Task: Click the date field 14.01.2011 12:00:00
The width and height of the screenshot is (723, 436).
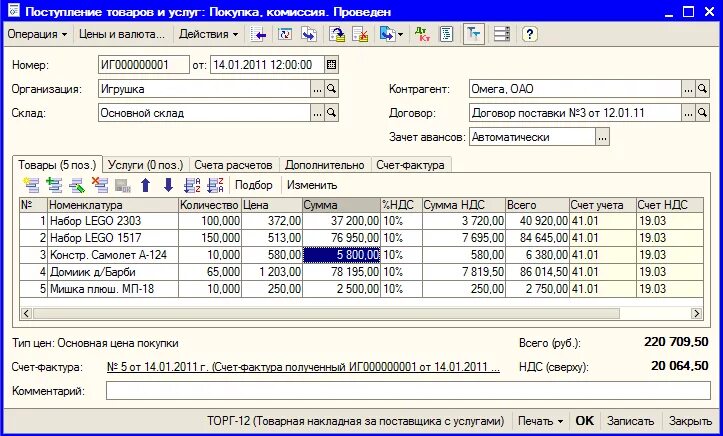Action: 267,65
